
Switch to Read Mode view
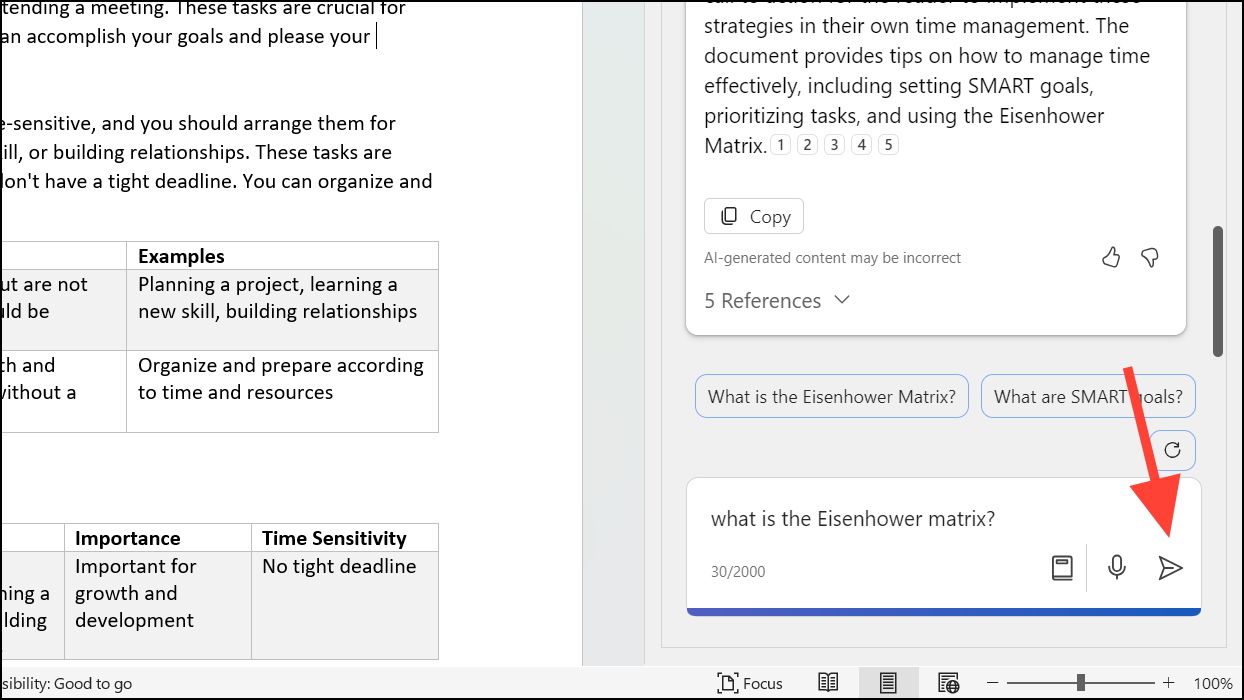(x=828, y=683)
